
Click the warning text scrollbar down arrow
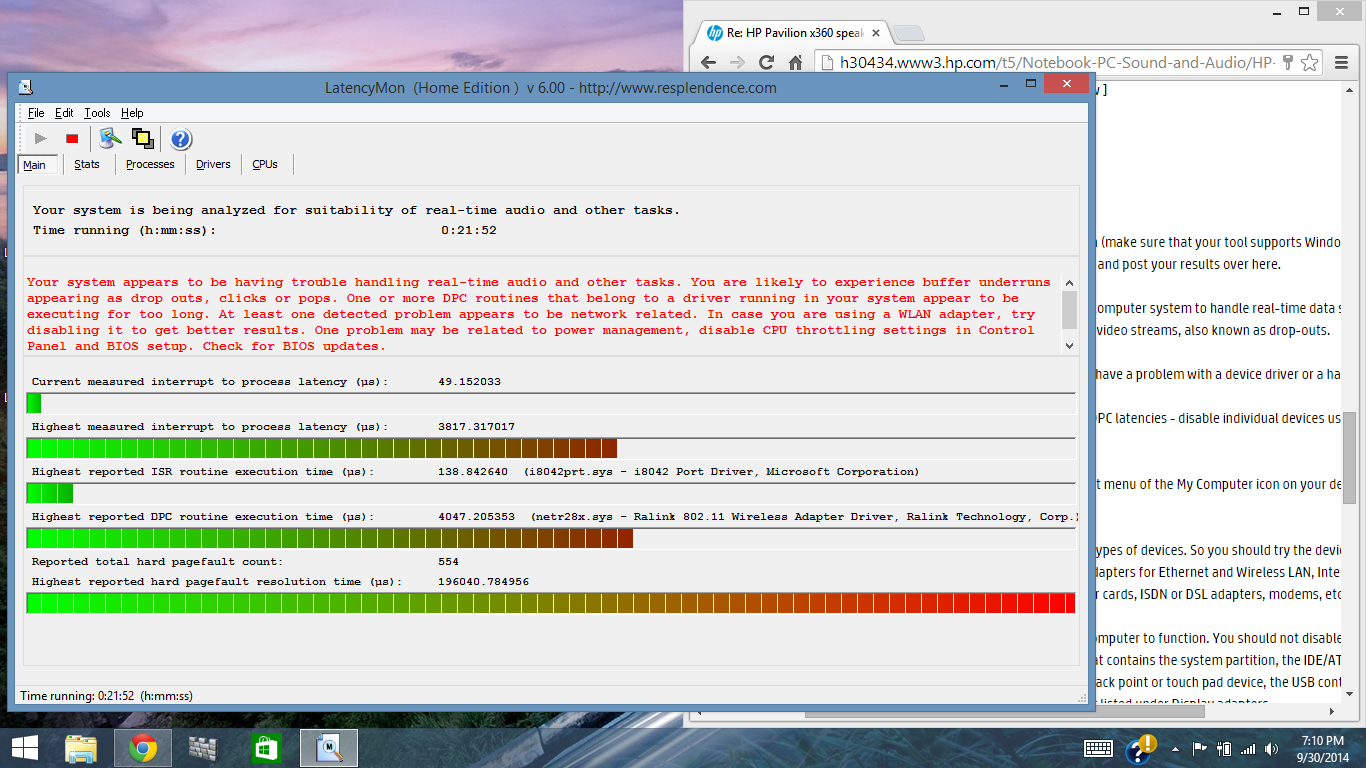(1069, 344)
